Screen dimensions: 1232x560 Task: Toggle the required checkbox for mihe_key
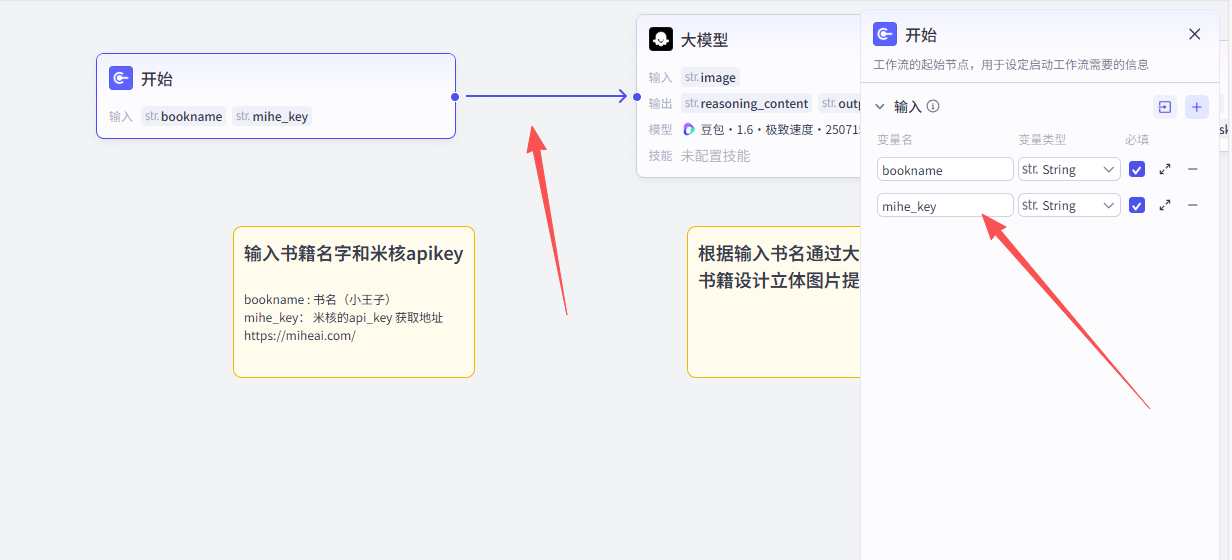coord(1136,205)
